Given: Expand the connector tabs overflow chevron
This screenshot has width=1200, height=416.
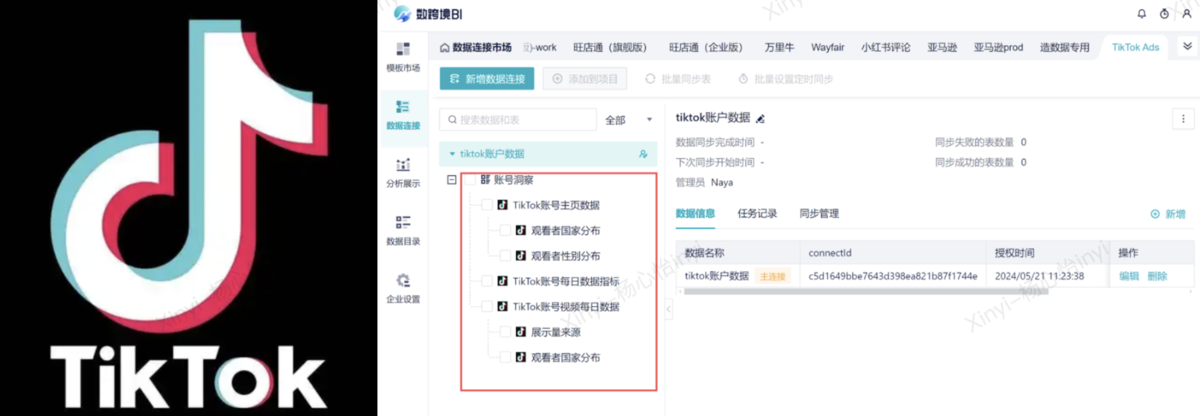Looking at the screenshot, I should (x=1186, y=46).
